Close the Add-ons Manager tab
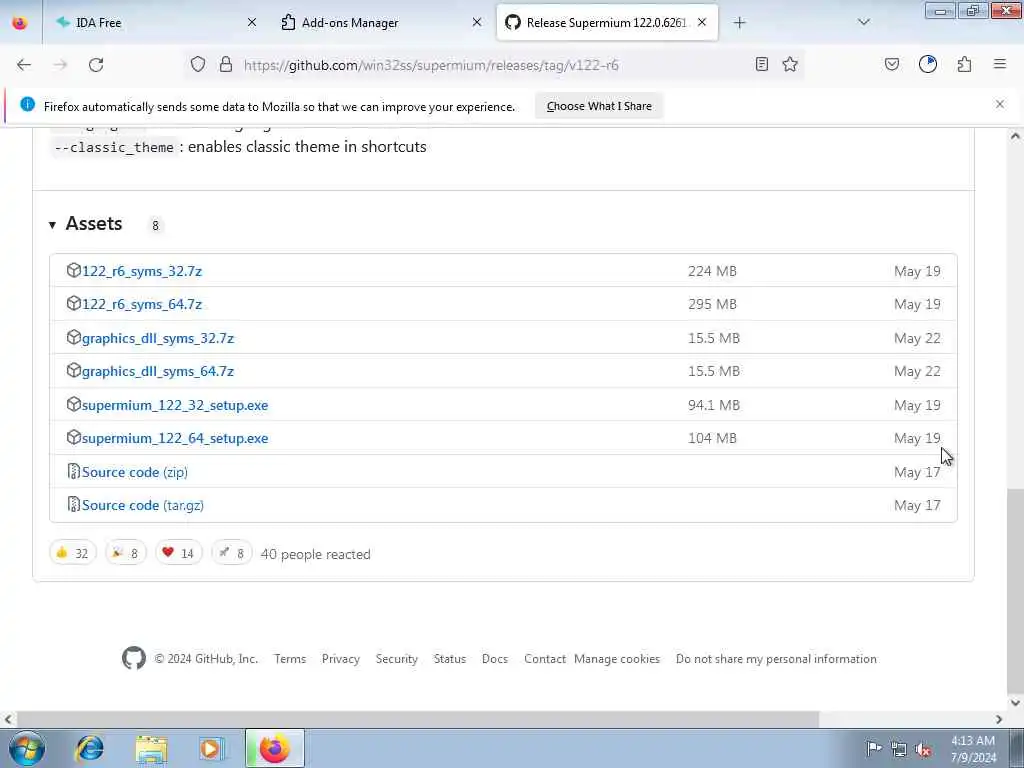The width and height of the screenshot is (1024, 768). tap(477, 23)
